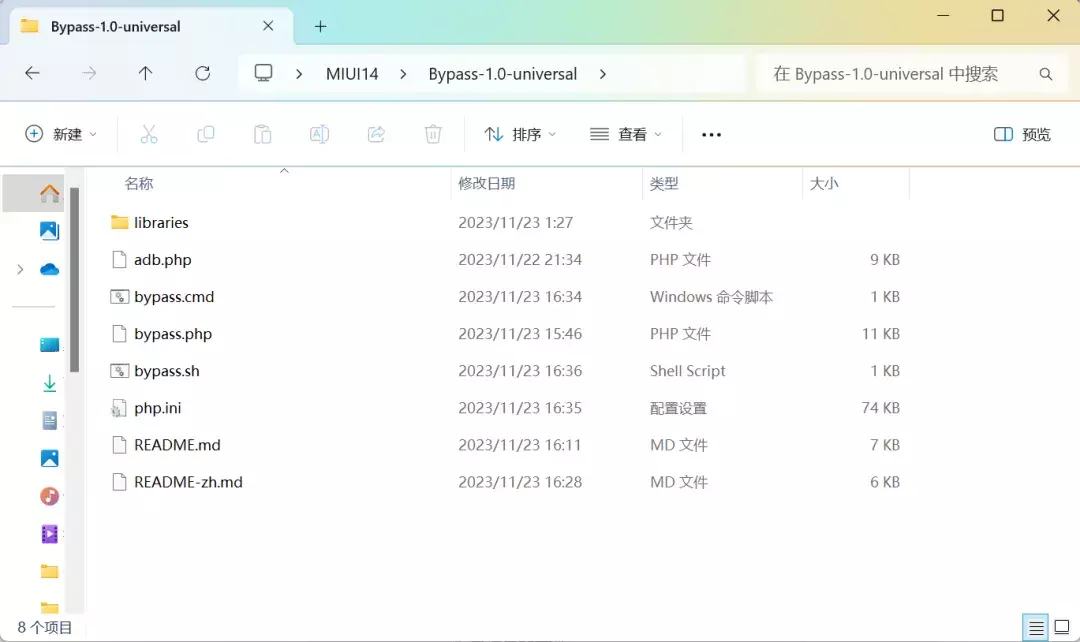Open OneDrive cloud in navigation pane
The width and height of the screenshot is (1080, 642).
(x=49, y=269)
